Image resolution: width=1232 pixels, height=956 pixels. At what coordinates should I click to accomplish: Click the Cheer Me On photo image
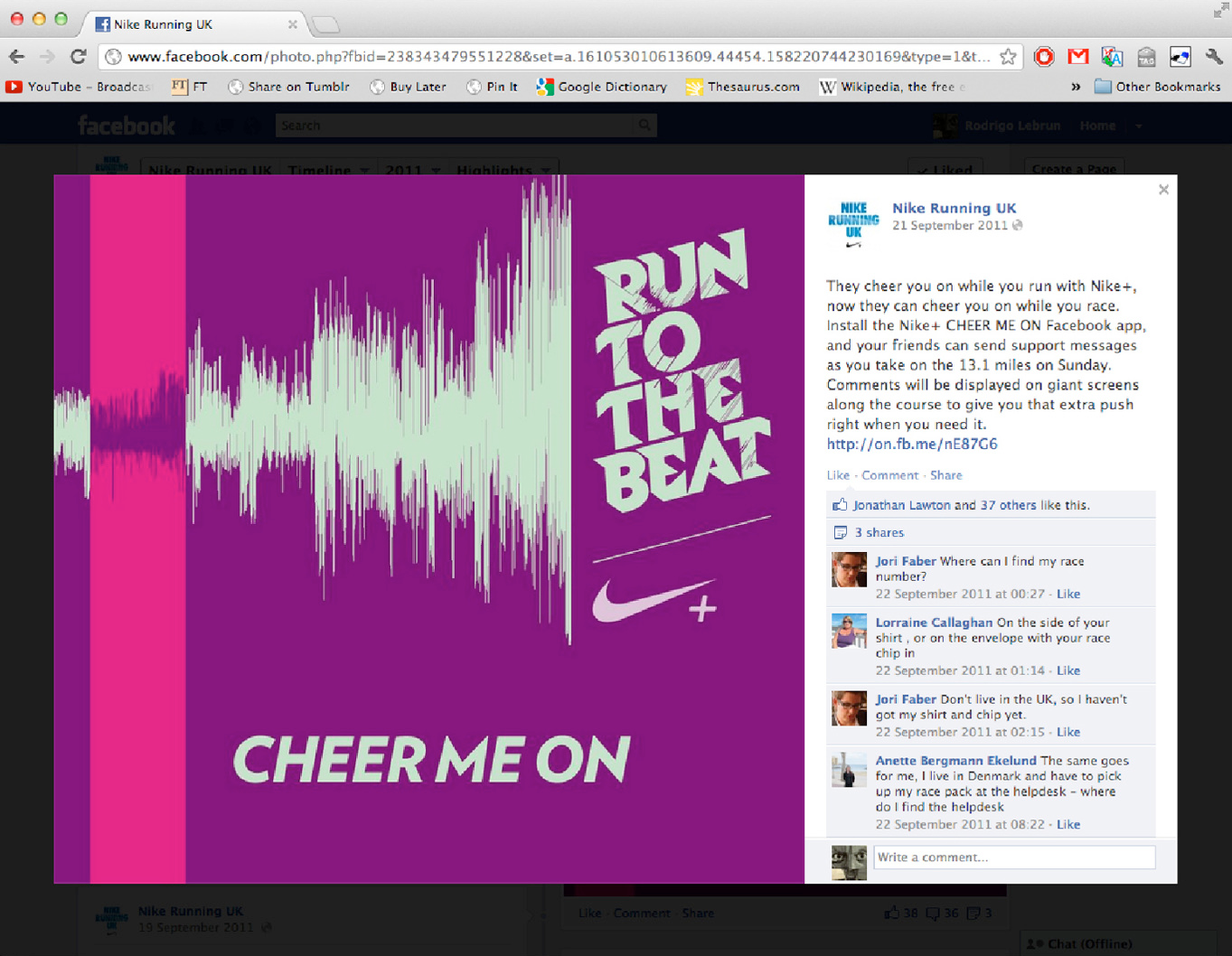pyautogui.click(x=429, y=529)
